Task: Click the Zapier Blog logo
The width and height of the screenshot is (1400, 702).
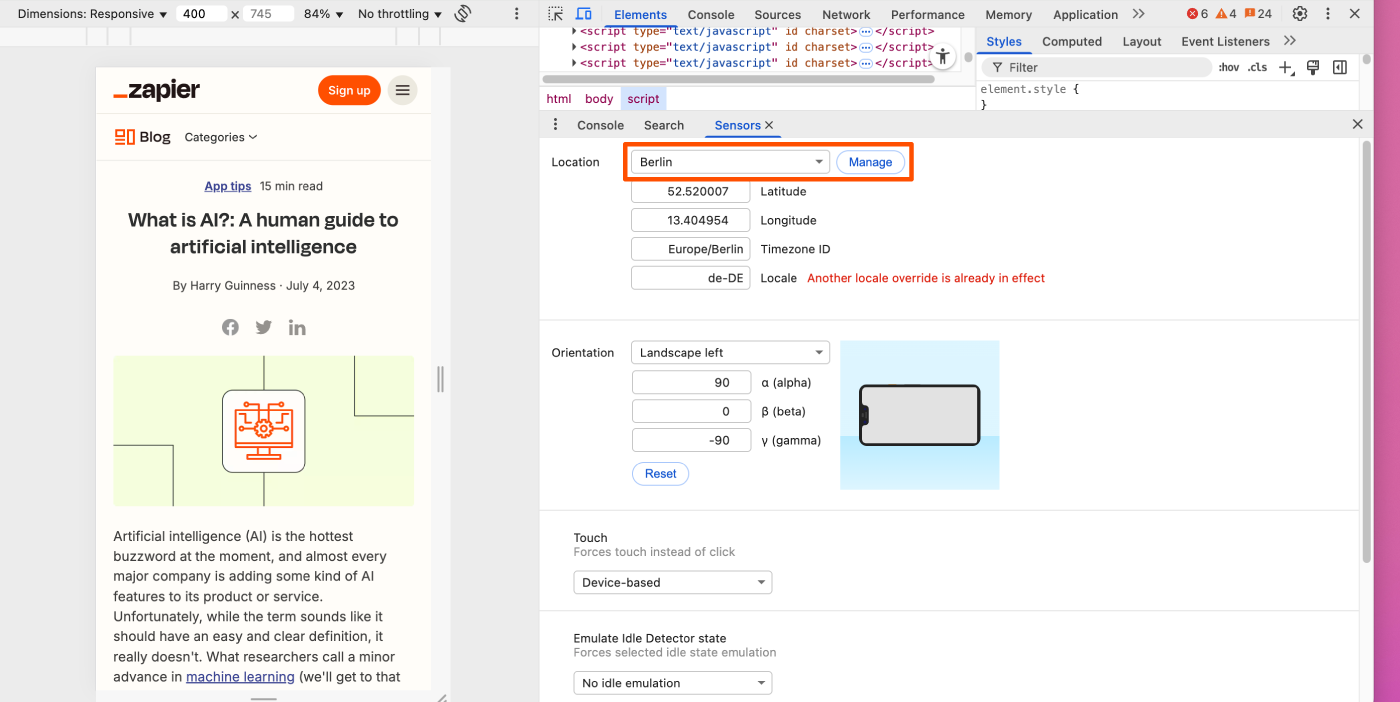Action: (143, 137)
